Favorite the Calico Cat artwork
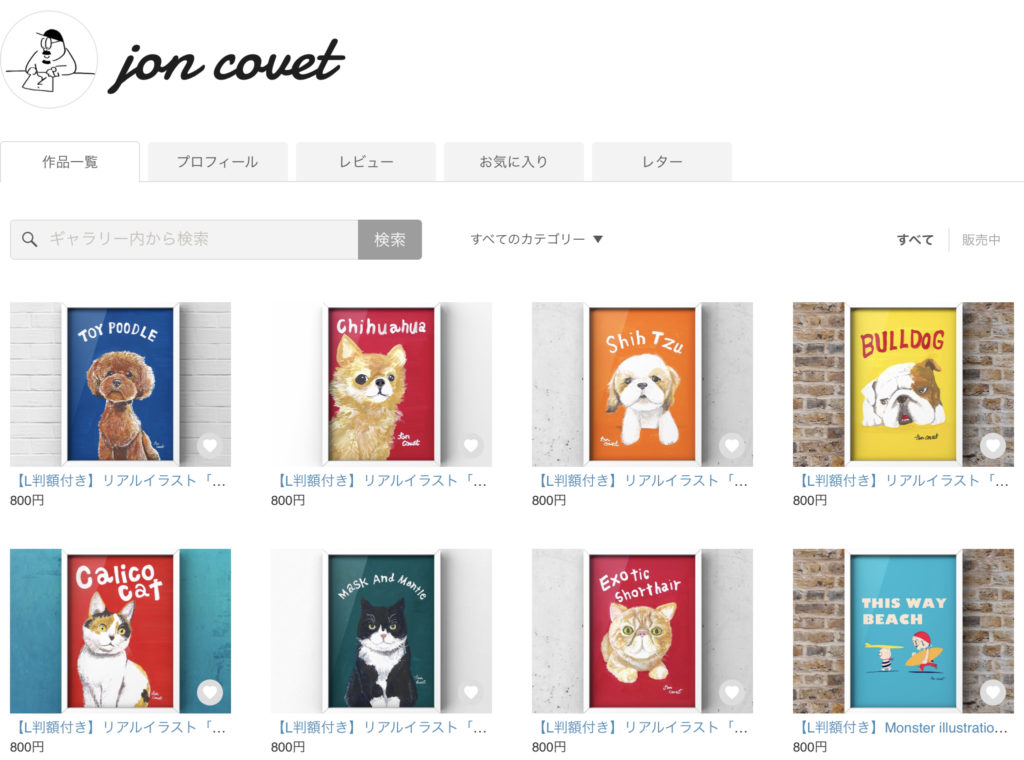 click(x=210, y=692)
